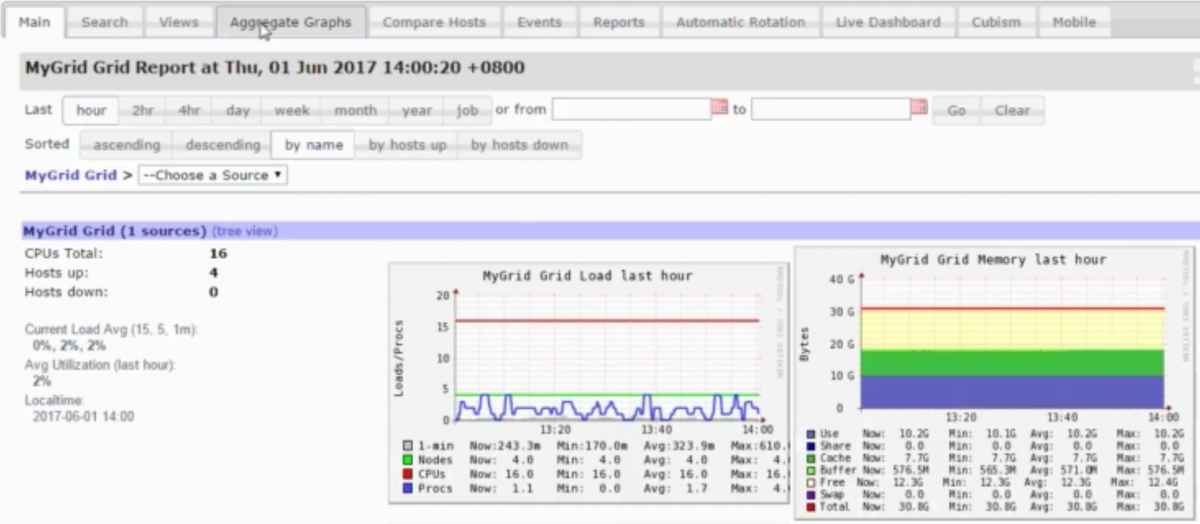Viewport: 1200px width, 524px height.
Task: Choose 'descending' sort order
Action: click(x=222, y=145)
